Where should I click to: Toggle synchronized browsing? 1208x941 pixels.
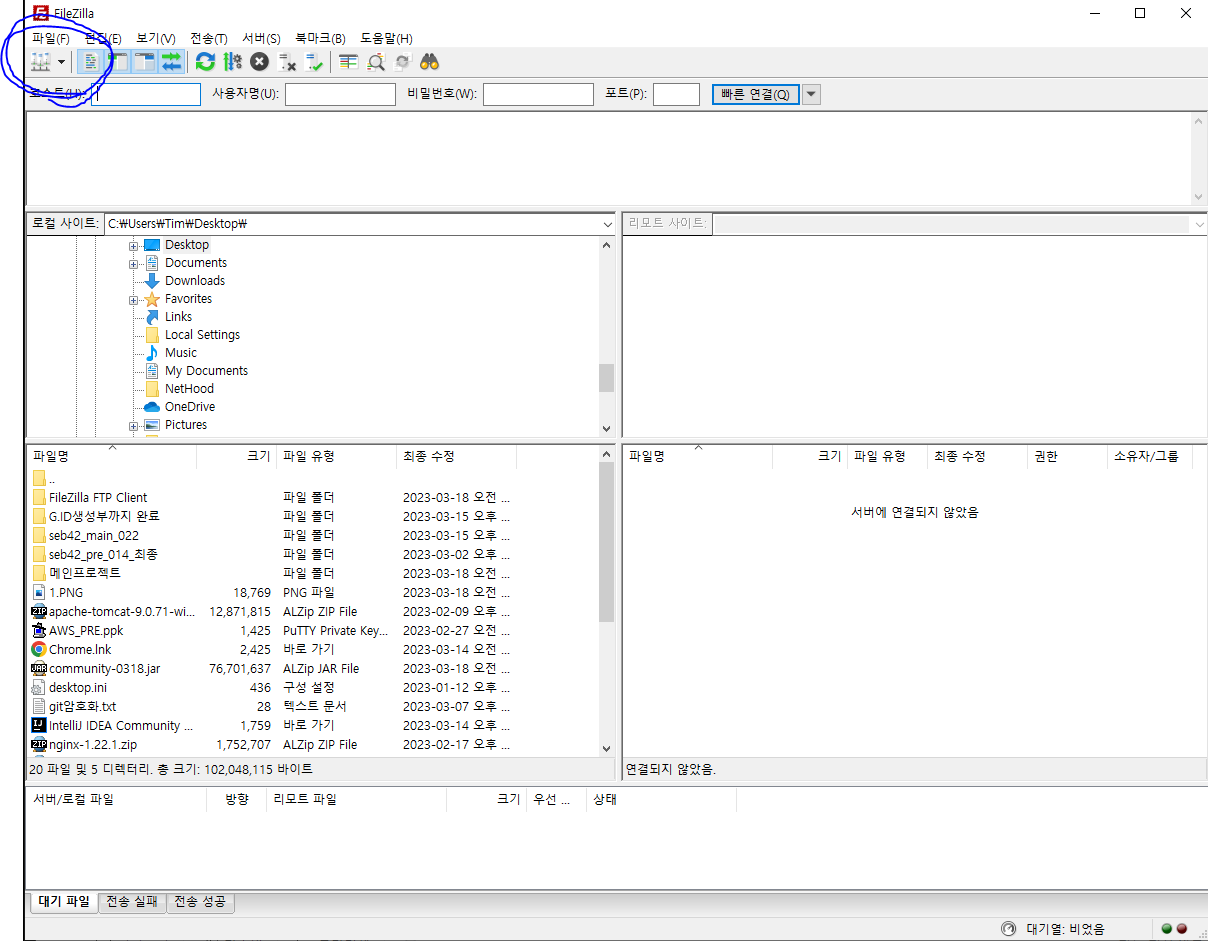[x=402, y=62]
